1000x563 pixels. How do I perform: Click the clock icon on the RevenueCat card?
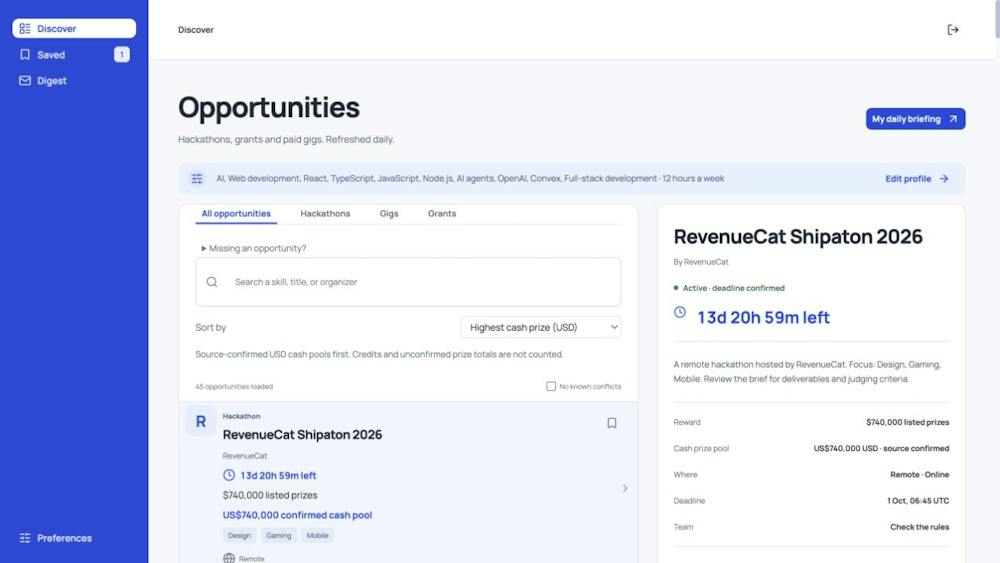pos(229,475)
